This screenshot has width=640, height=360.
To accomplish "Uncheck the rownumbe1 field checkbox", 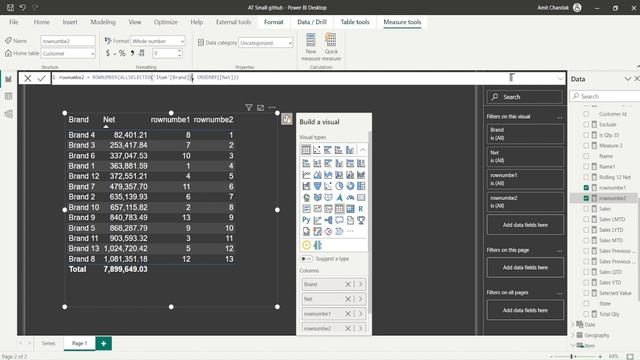I will coord(586,188).
